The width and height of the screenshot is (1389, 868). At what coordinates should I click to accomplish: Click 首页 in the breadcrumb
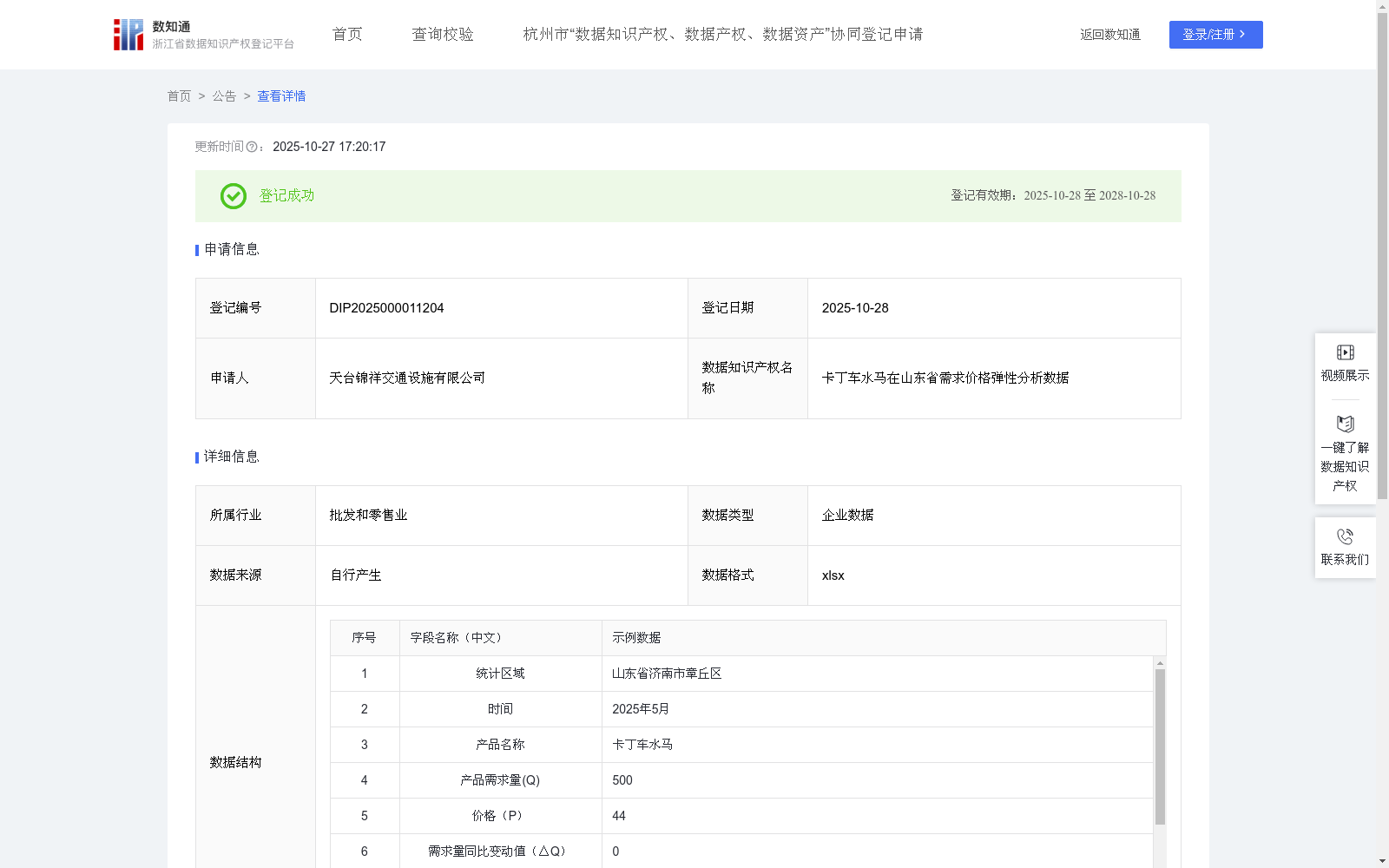coord(179,96)
